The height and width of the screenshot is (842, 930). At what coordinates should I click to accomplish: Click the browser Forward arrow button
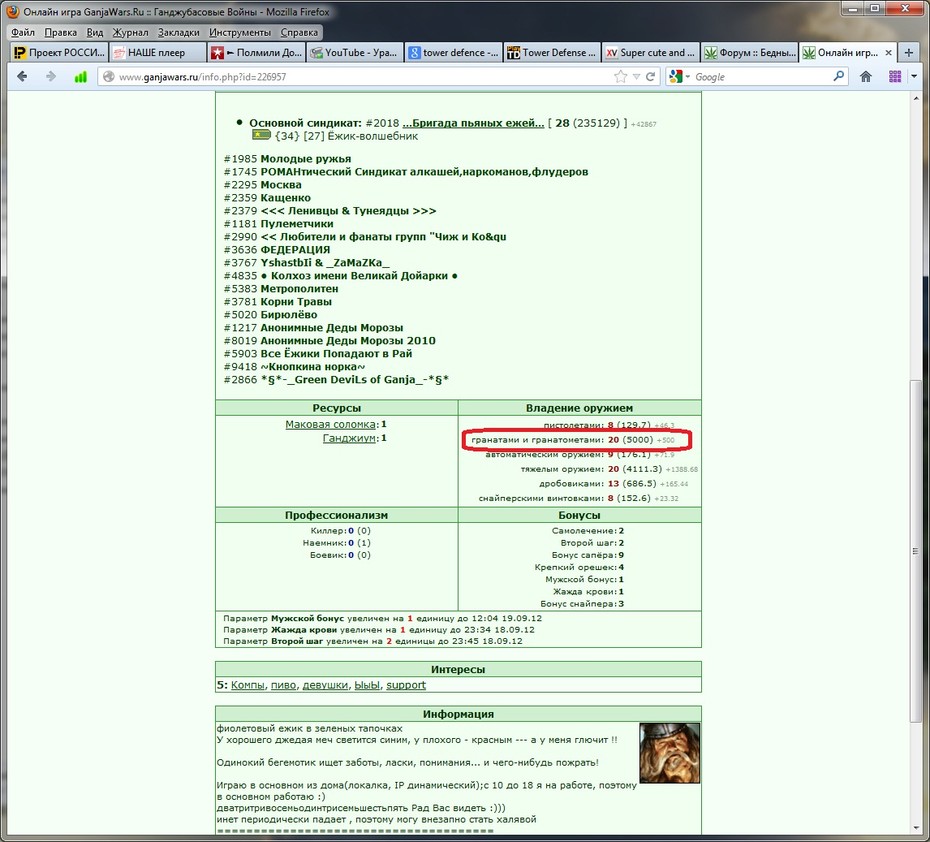coord(51,76)
